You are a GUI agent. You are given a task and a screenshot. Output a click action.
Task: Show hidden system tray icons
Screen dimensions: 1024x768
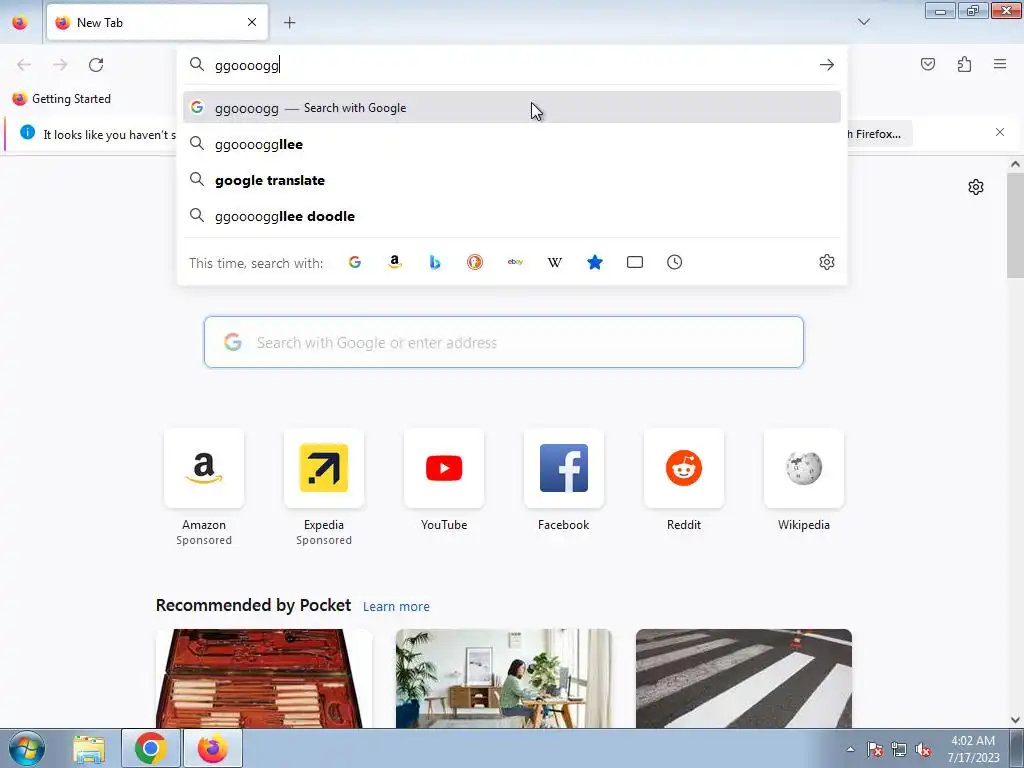[850, 749]
